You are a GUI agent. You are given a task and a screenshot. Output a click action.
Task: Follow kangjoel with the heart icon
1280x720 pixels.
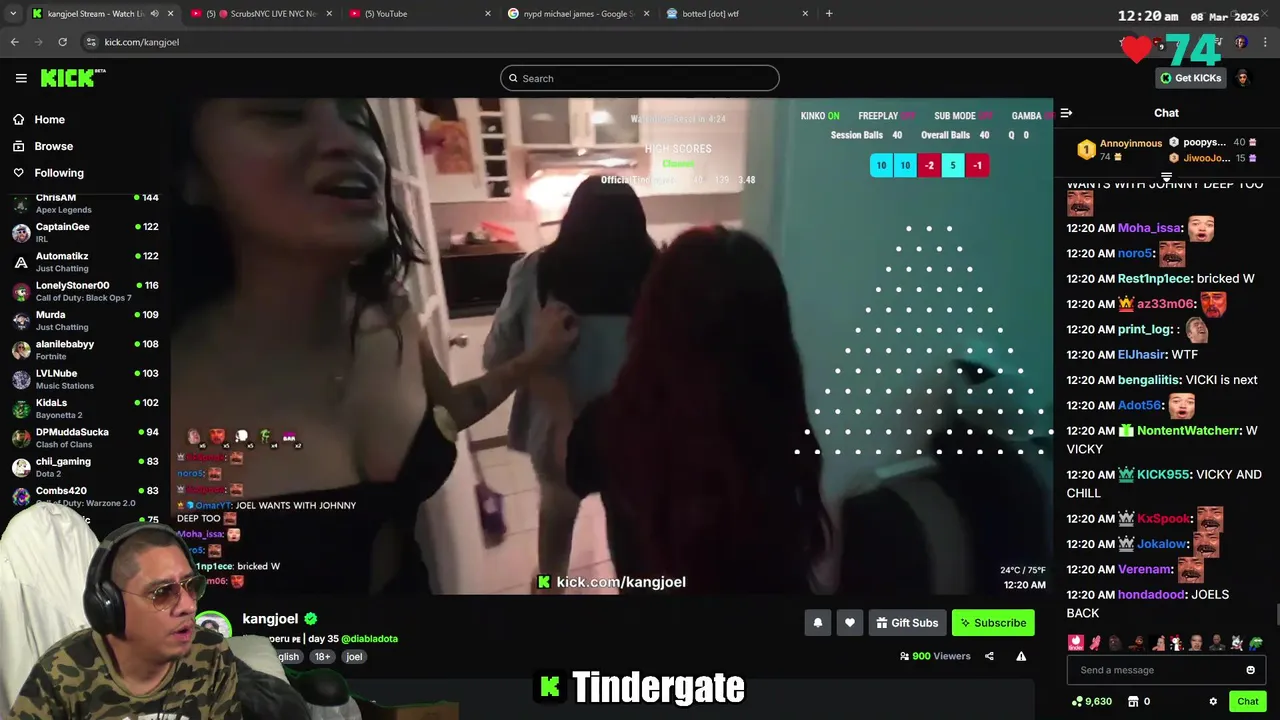pos(850,623)
